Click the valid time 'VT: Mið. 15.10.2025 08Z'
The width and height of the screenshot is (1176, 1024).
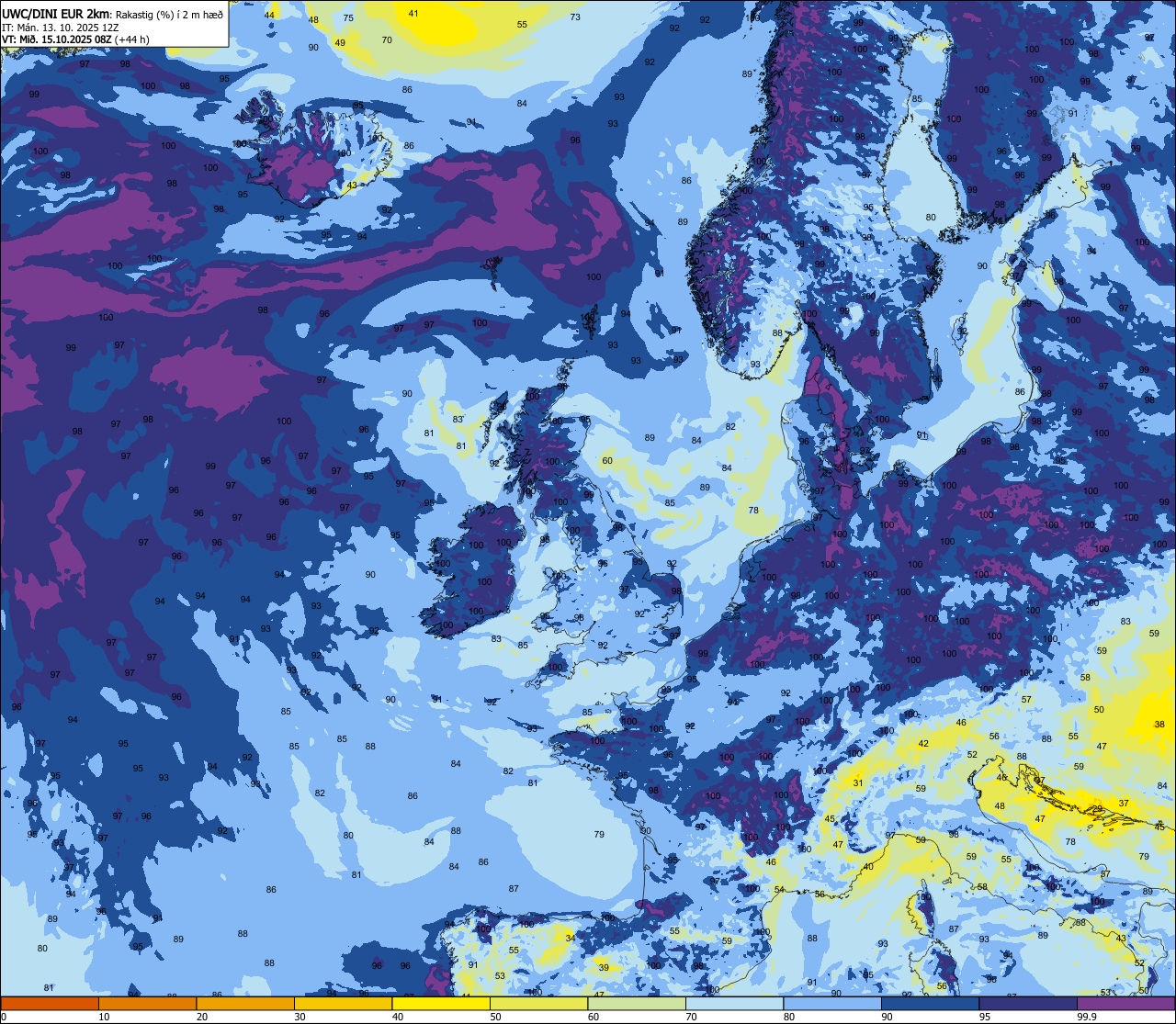click(57, 39)
